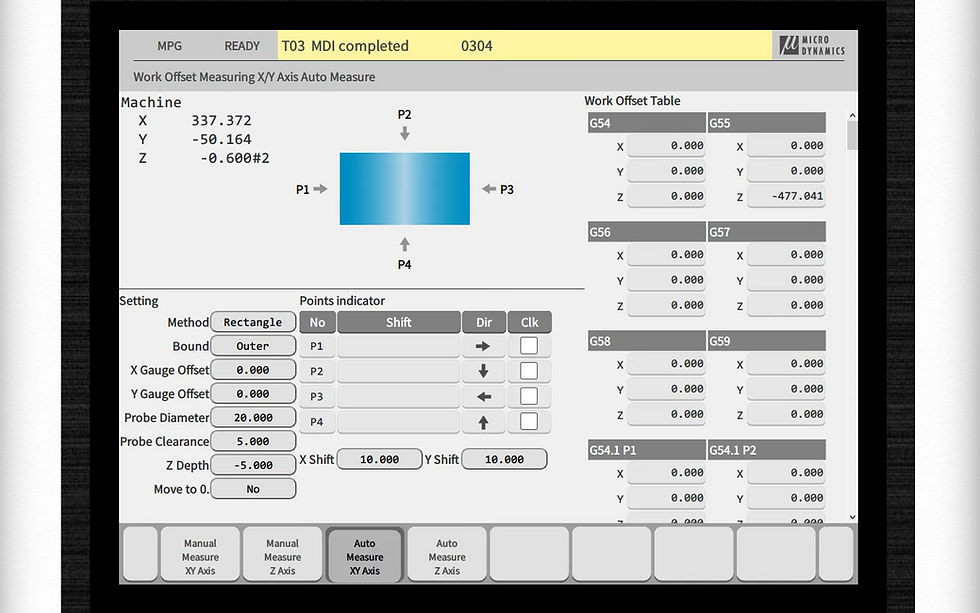Click the P2 down-arrow direction icon
This screenshot has height=613, width=980.
[484, 370]
